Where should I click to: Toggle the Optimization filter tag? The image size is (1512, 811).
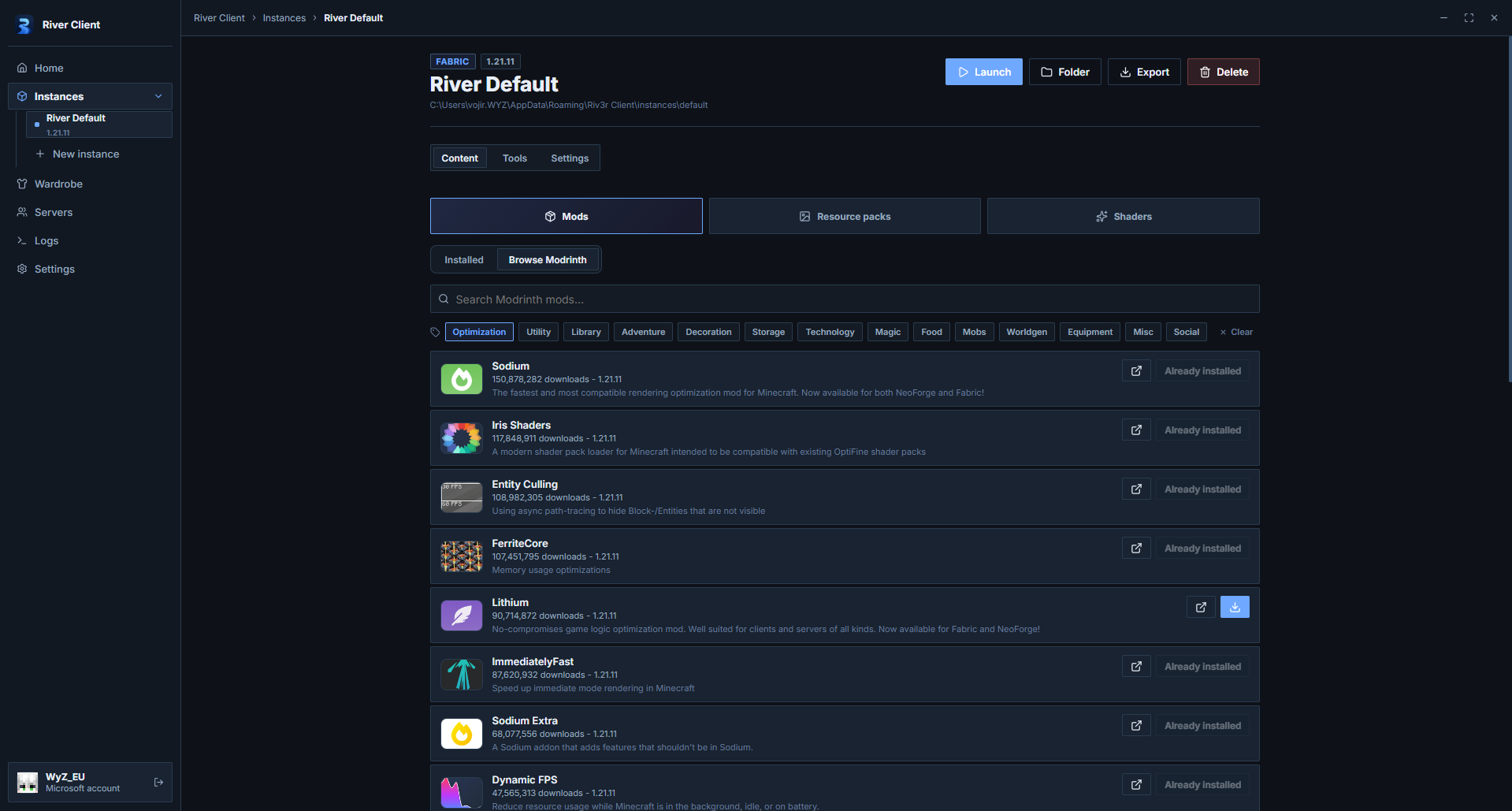click(479, 332)
